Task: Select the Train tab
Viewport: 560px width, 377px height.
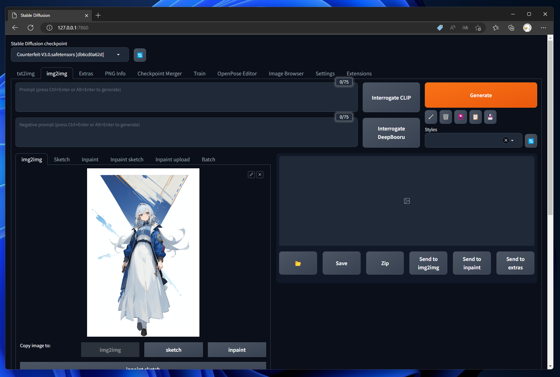Action: pyautogui.click(x=200, y=74)
